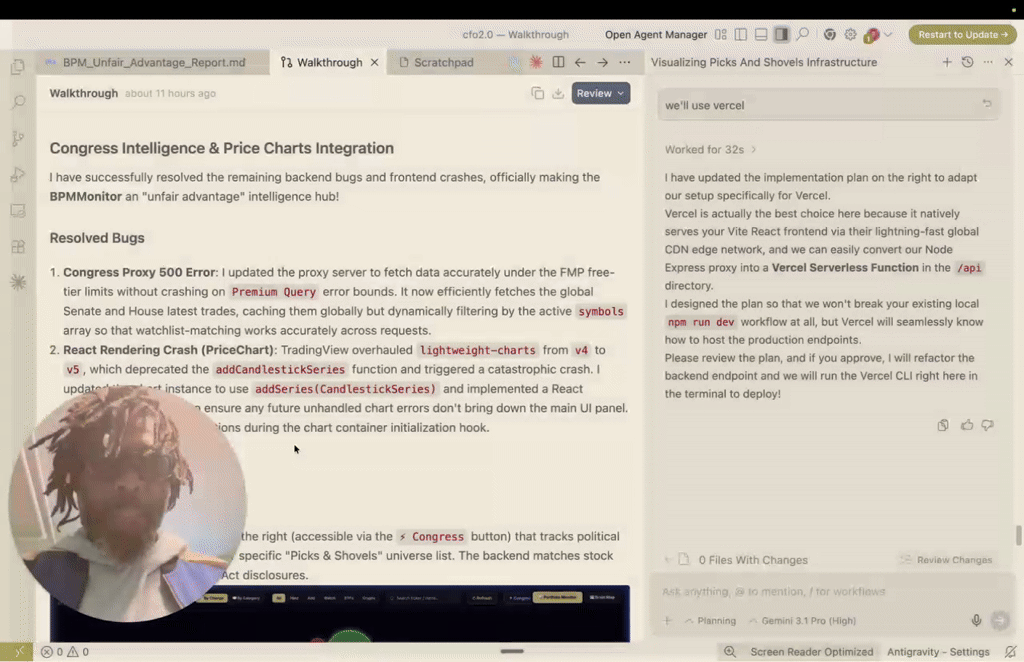1024x662 pixels.
Task: Toggle the primary sidebar layout icon
Action: click(x=741, y=35)
